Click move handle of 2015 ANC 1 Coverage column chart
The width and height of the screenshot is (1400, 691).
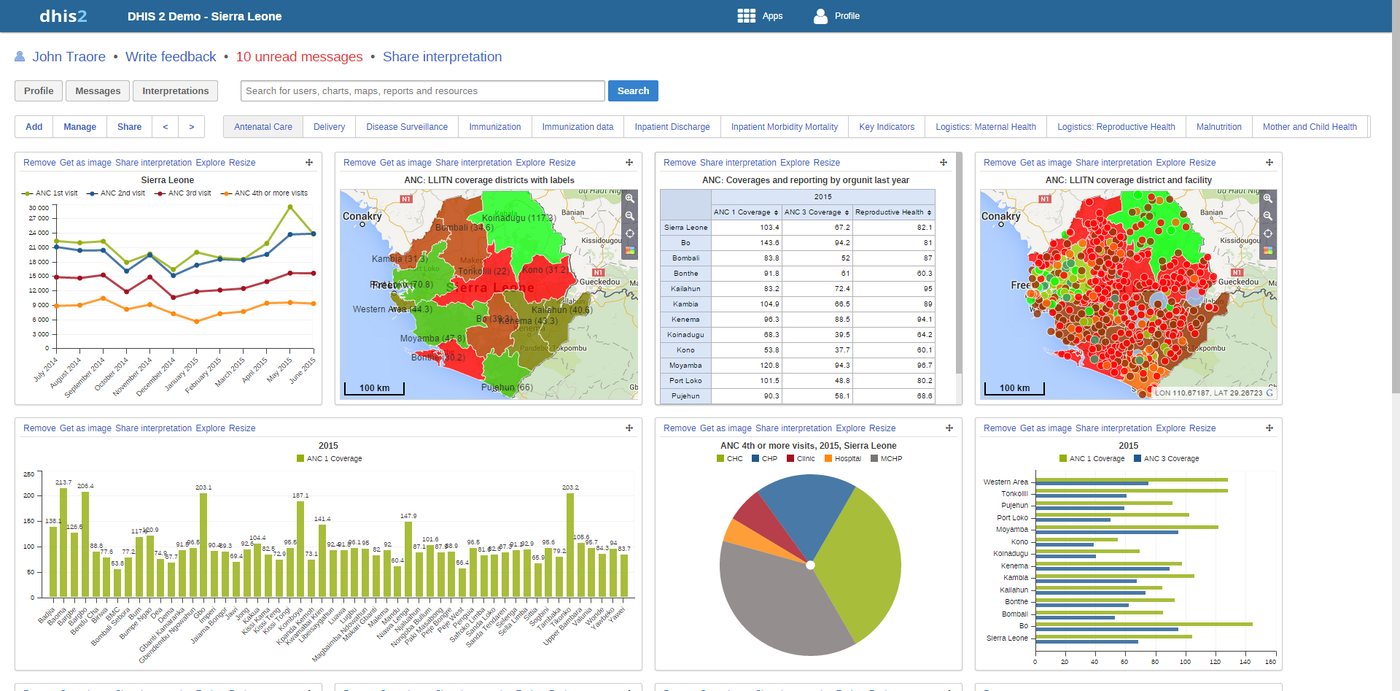pos(629,428)
